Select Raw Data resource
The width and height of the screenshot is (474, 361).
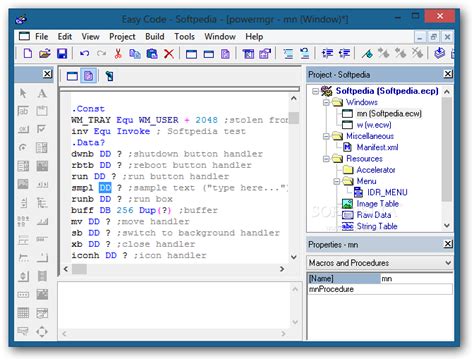[x=374, y=215]
